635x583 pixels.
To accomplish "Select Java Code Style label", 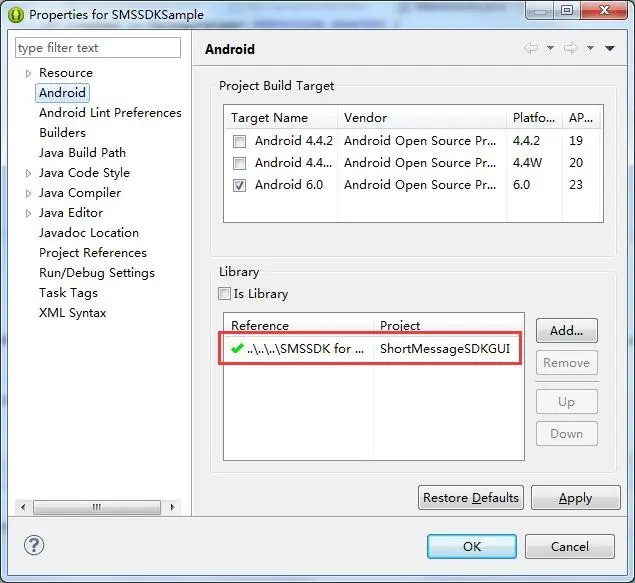I will tap(84, 173).
